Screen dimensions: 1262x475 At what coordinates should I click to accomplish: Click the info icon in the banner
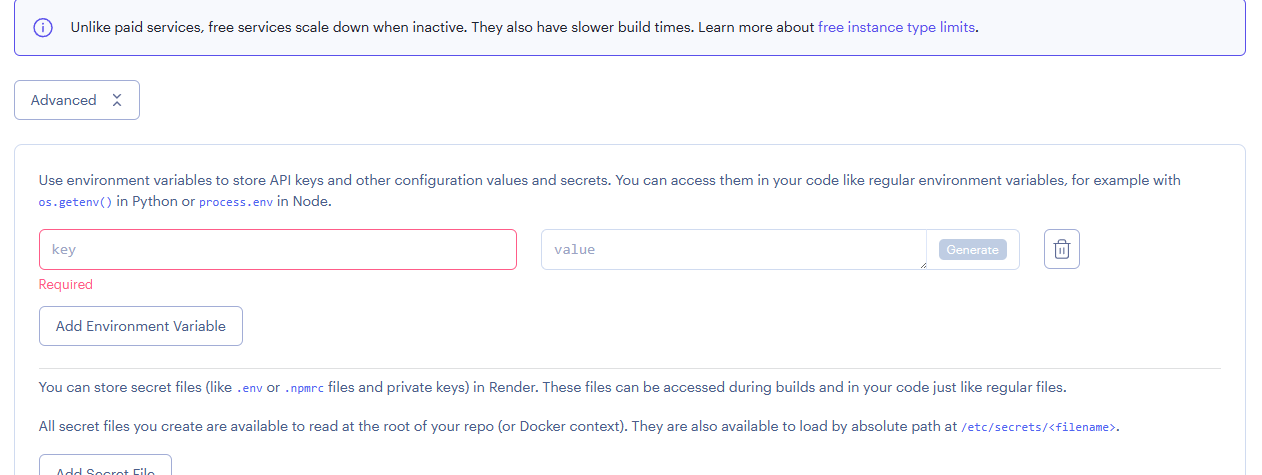point(43,28)
